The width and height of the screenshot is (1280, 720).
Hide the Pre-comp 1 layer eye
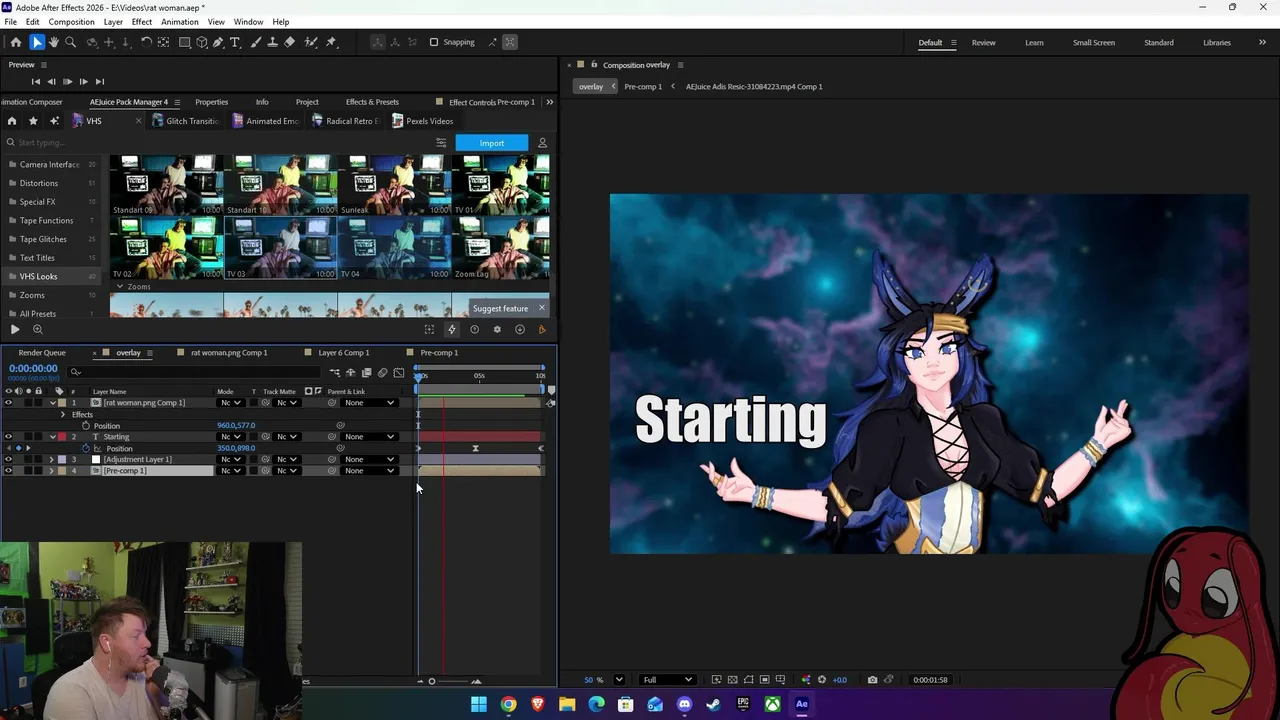tap(8, 471)
